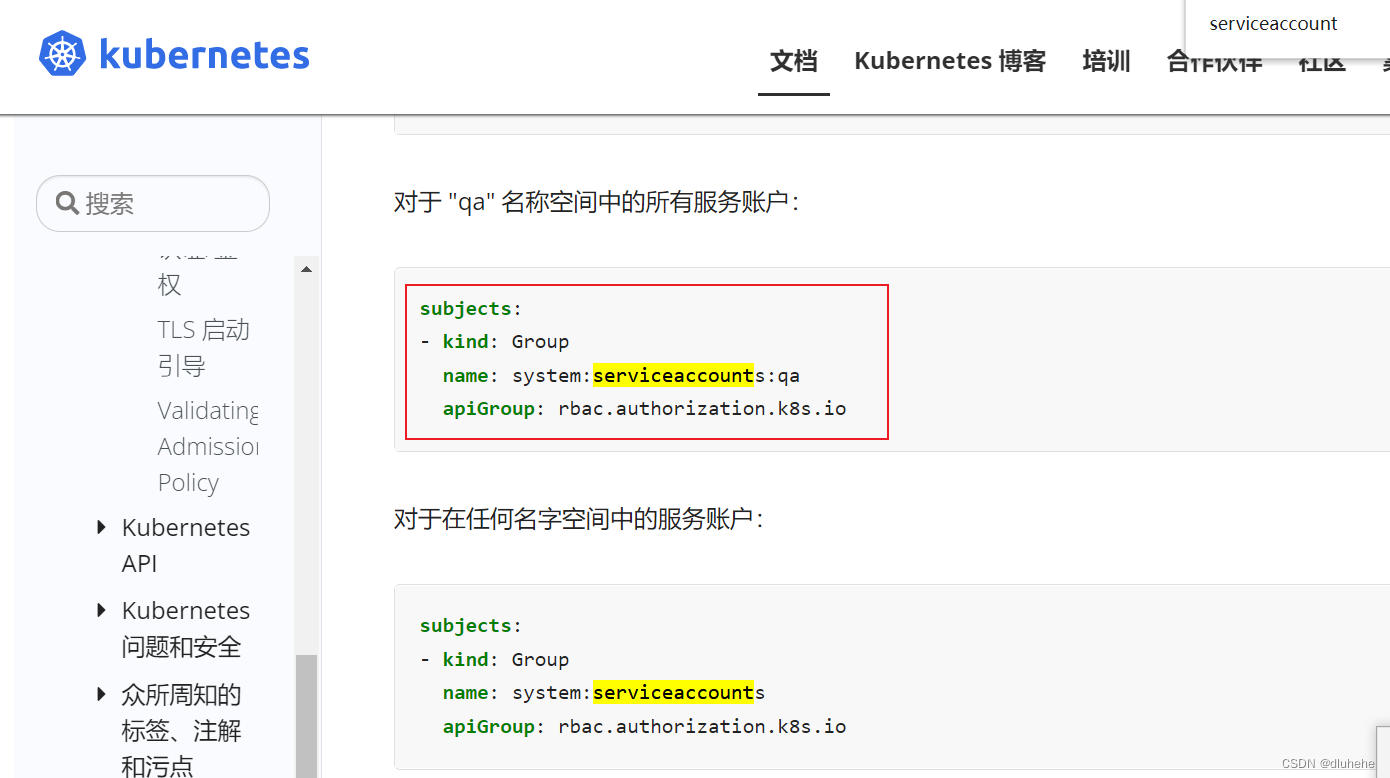This screenshot has height=778, width=1390.
Task: Open the Kubernetes 博客 page
Action: click(x=949, y=61)
